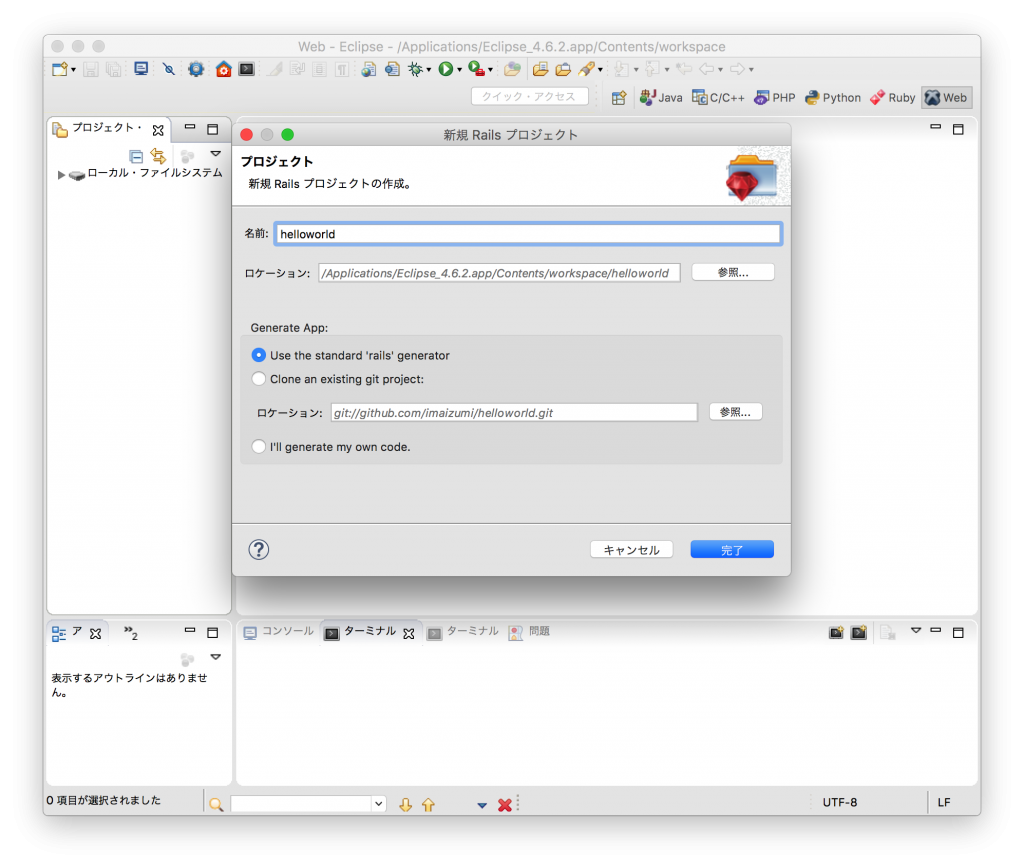The width and height of the screenshot is (1024, 867).
Task: Click the red X icon in status bar
Action: tap(504, 805)
